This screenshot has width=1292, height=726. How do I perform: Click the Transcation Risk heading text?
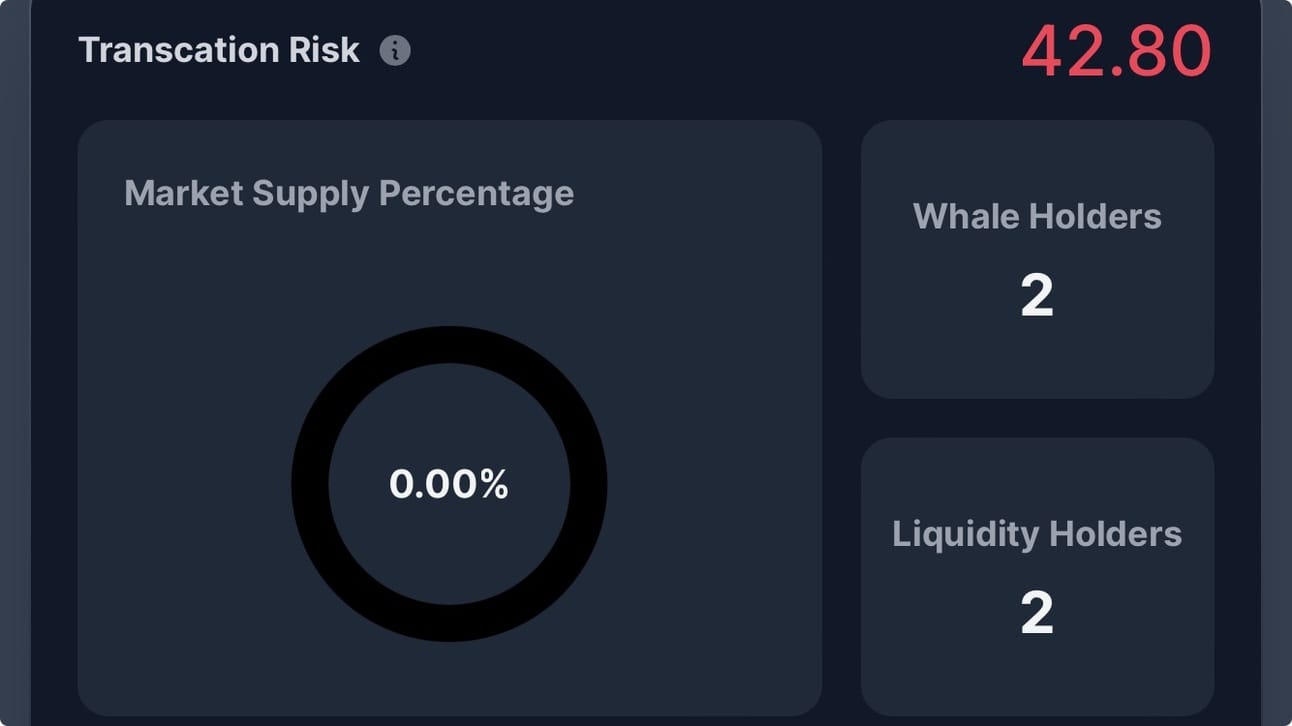[x=218, y=50]
